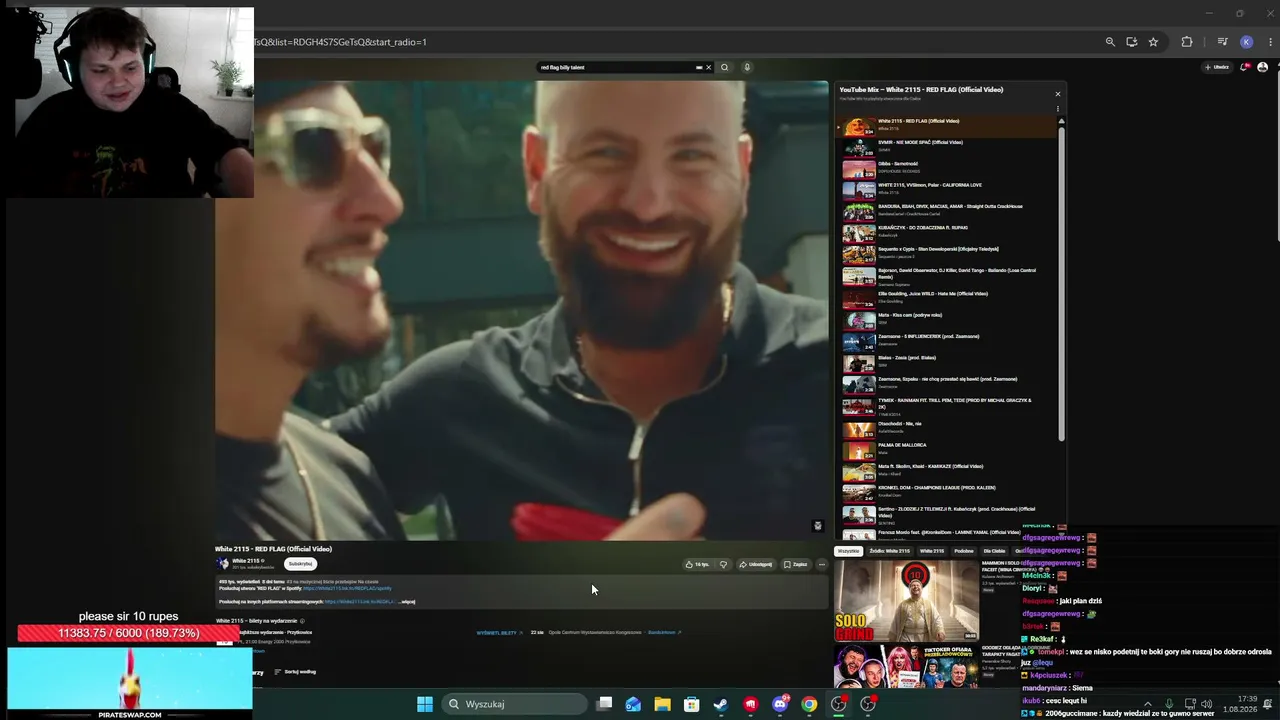The image size is (1280, 720).
Task: Share the video with Udostępnij button
Action: (x=756, y=564)
